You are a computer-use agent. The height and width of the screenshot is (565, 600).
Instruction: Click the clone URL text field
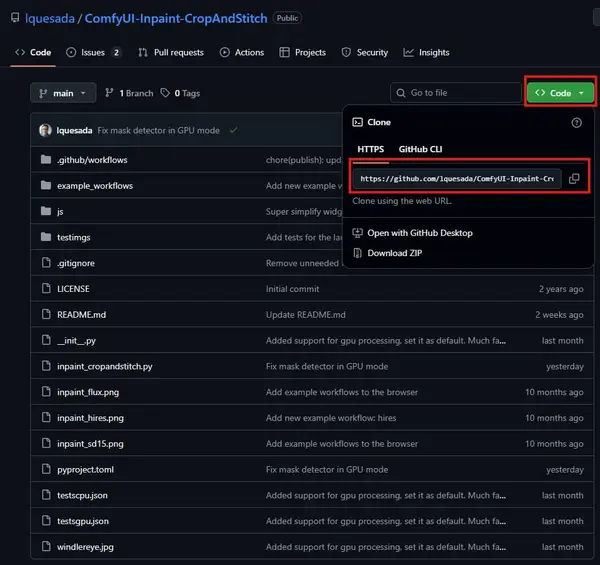(x=457, y=179)
